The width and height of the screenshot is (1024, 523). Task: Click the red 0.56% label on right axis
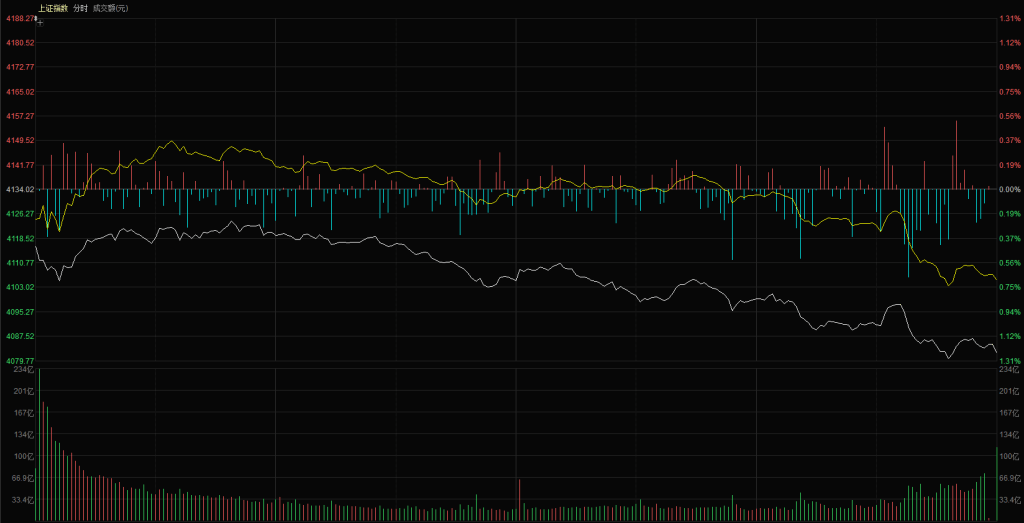1008,116
